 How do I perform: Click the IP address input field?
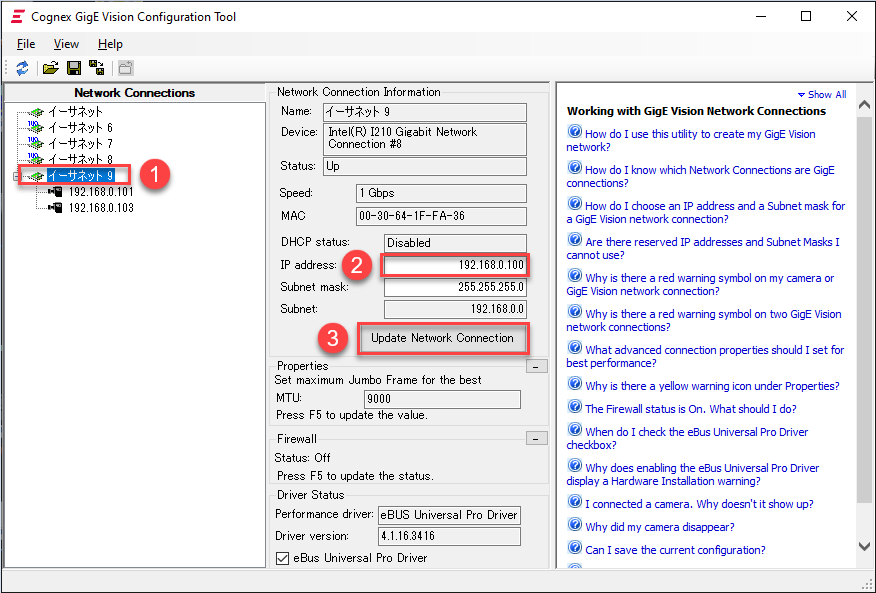pyautogui.click(x=455, y=266)
